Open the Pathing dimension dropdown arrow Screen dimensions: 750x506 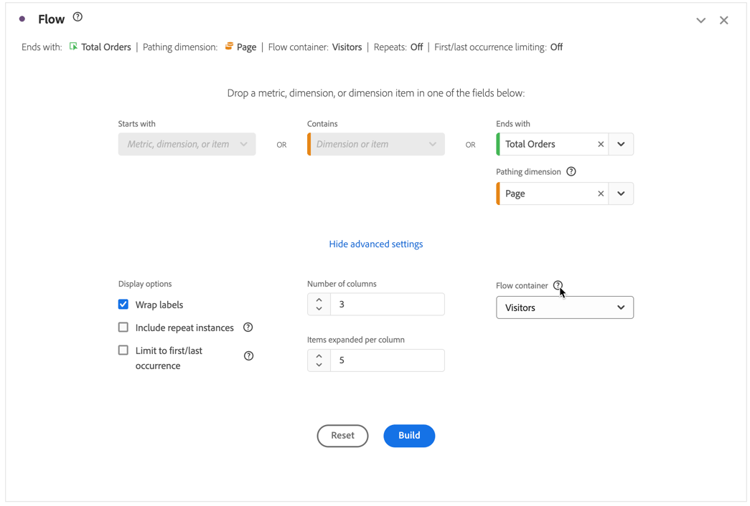coord(621,194)
